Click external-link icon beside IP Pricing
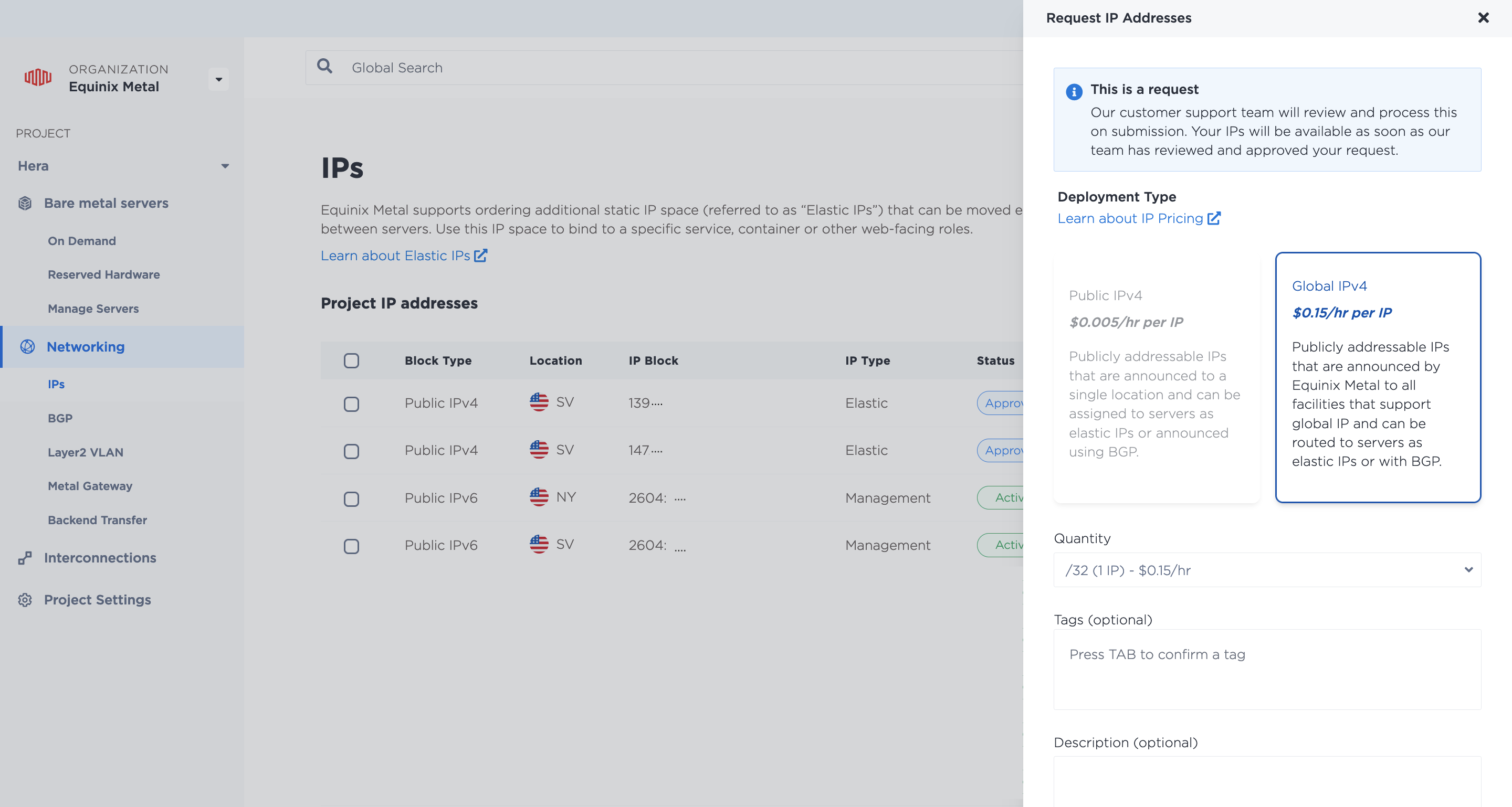The image size is (1512, 807). (x=1214, y=218)
